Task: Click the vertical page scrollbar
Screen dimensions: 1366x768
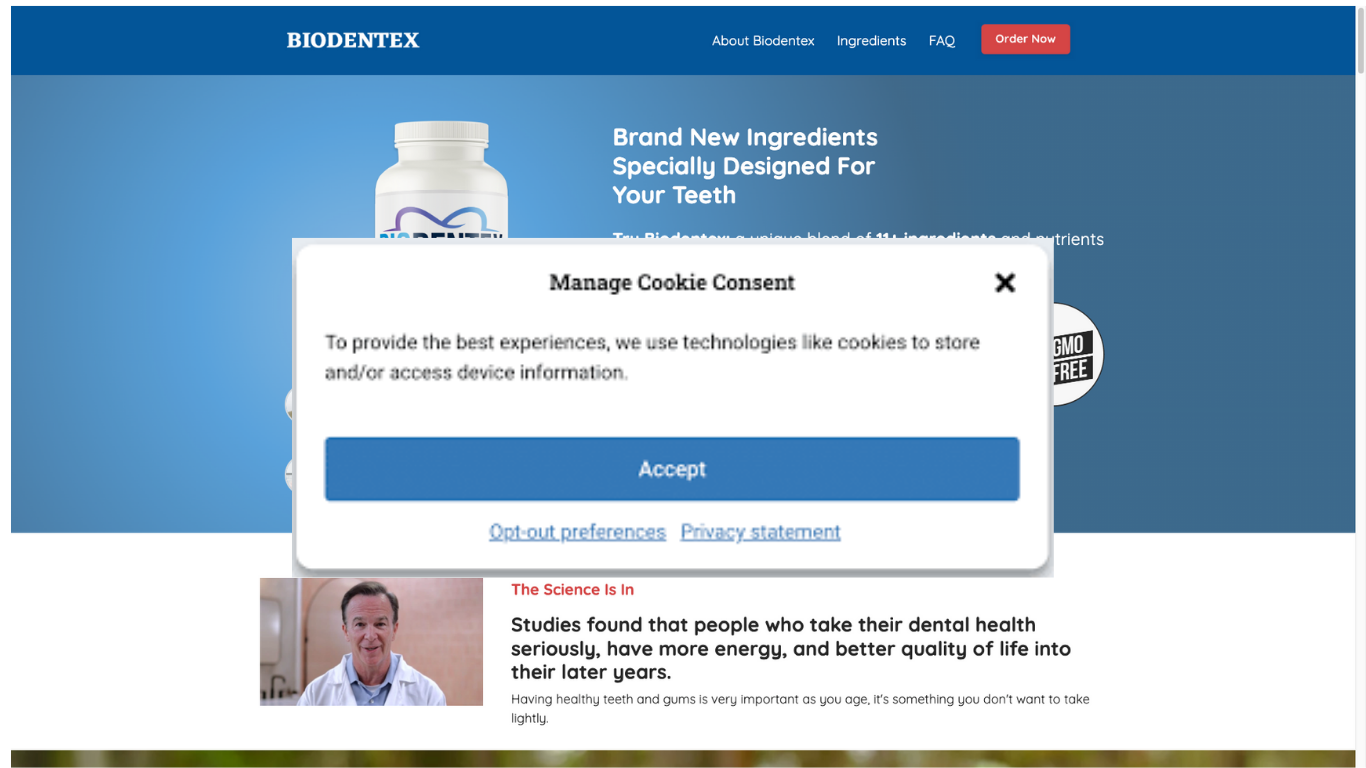Action: coord(1360,384)
